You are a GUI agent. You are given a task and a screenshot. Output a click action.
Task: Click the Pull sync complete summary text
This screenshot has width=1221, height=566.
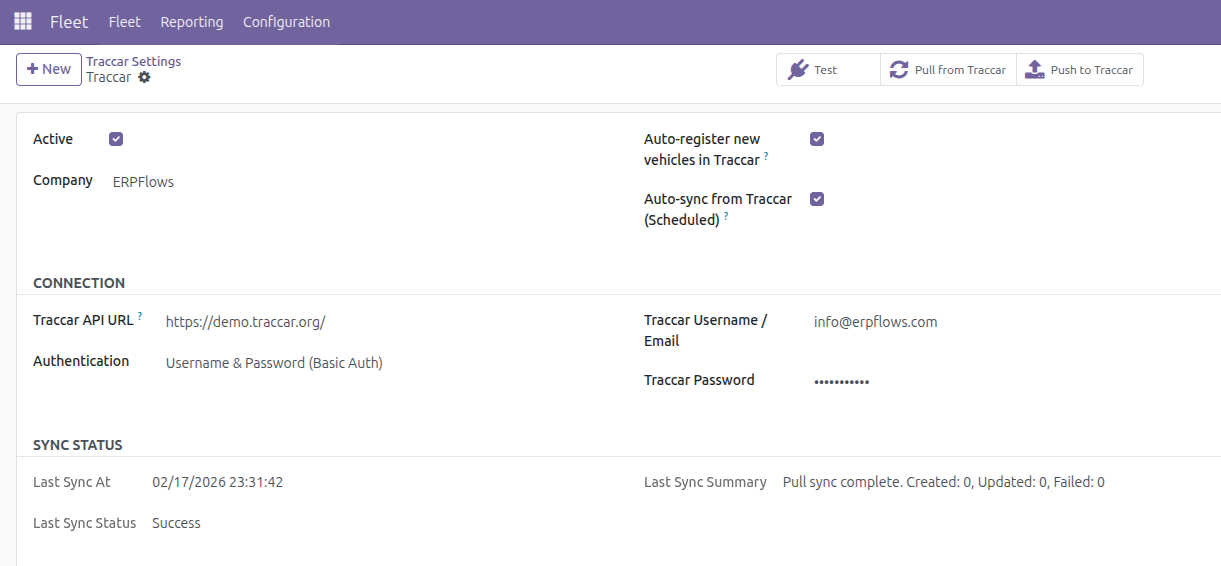click(x=944, y=482)
